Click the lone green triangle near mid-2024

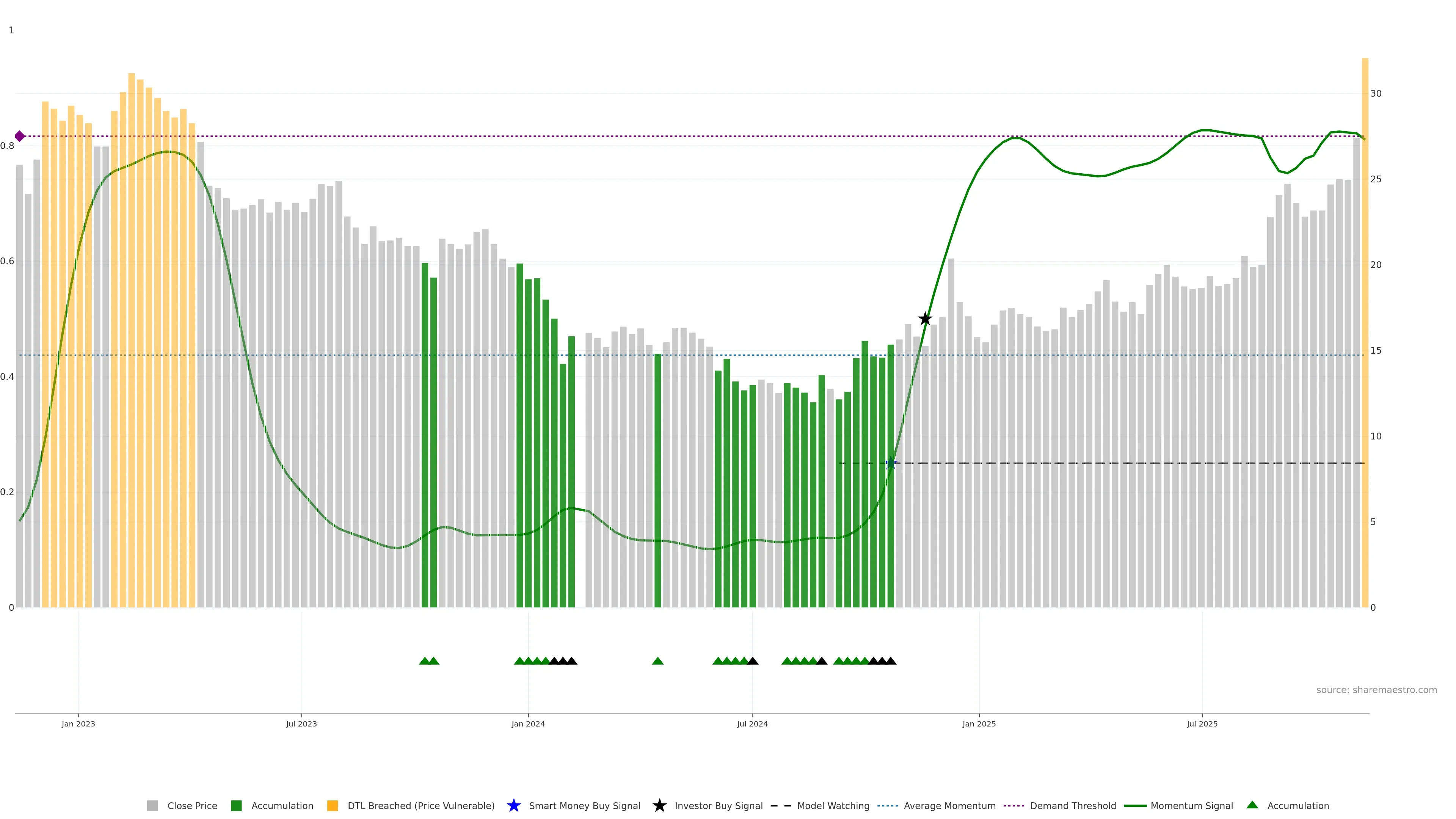pos(657,661)
